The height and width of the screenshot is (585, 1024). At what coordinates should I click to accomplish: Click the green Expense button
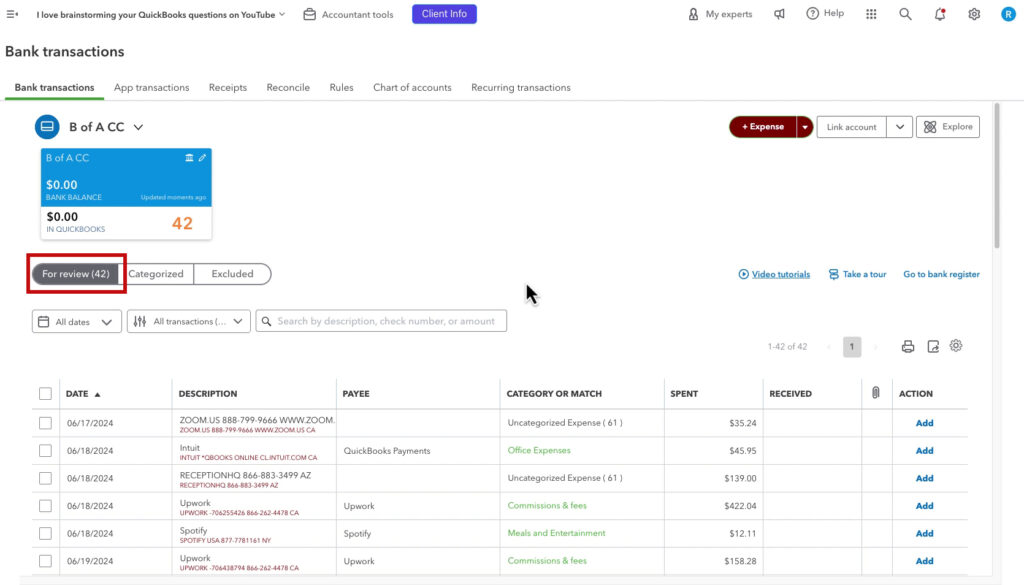point(765,126)
